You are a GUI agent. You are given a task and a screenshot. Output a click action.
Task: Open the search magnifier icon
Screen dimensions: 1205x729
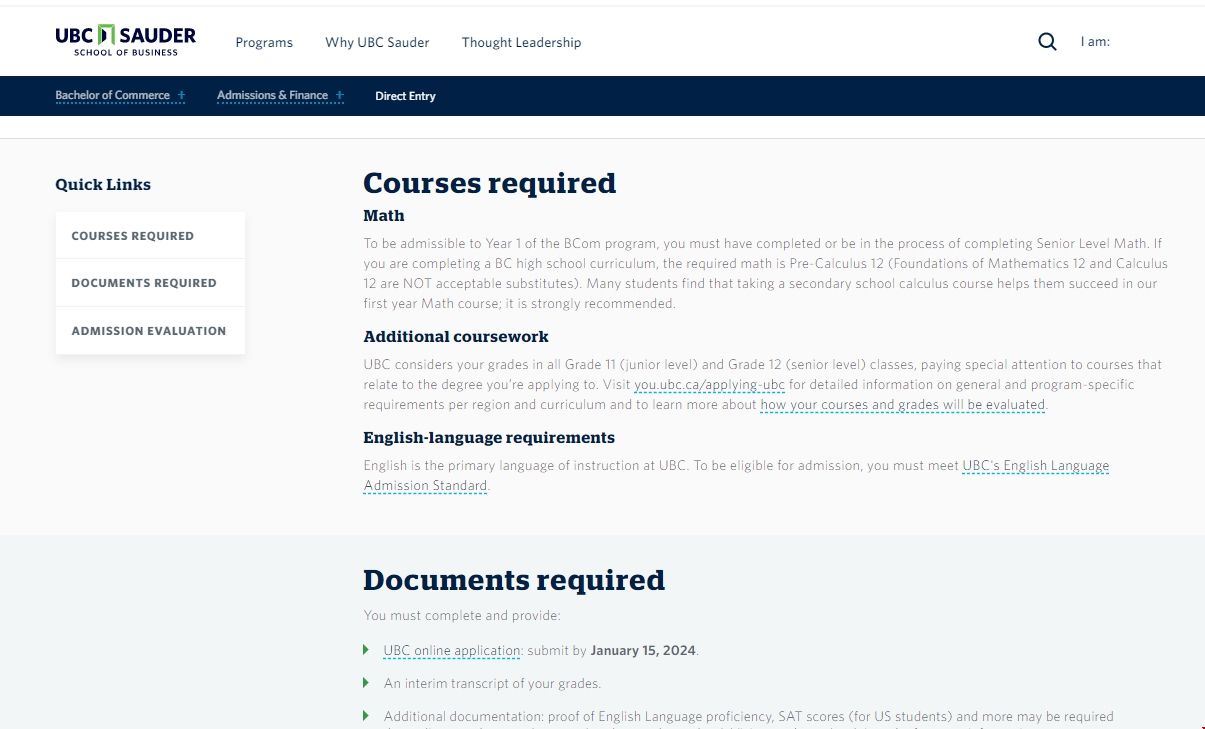click(x=1046, y=41)
